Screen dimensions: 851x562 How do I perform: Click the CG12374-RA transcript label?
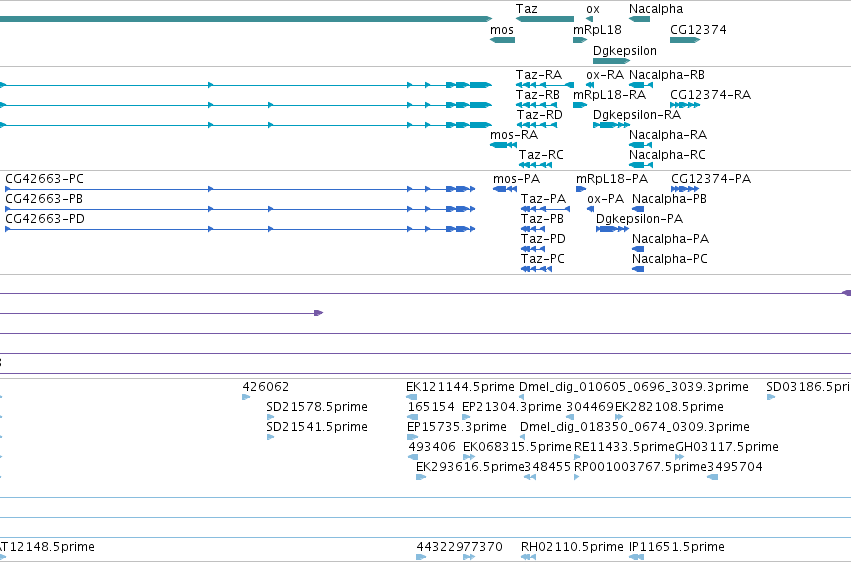point(710,95)
